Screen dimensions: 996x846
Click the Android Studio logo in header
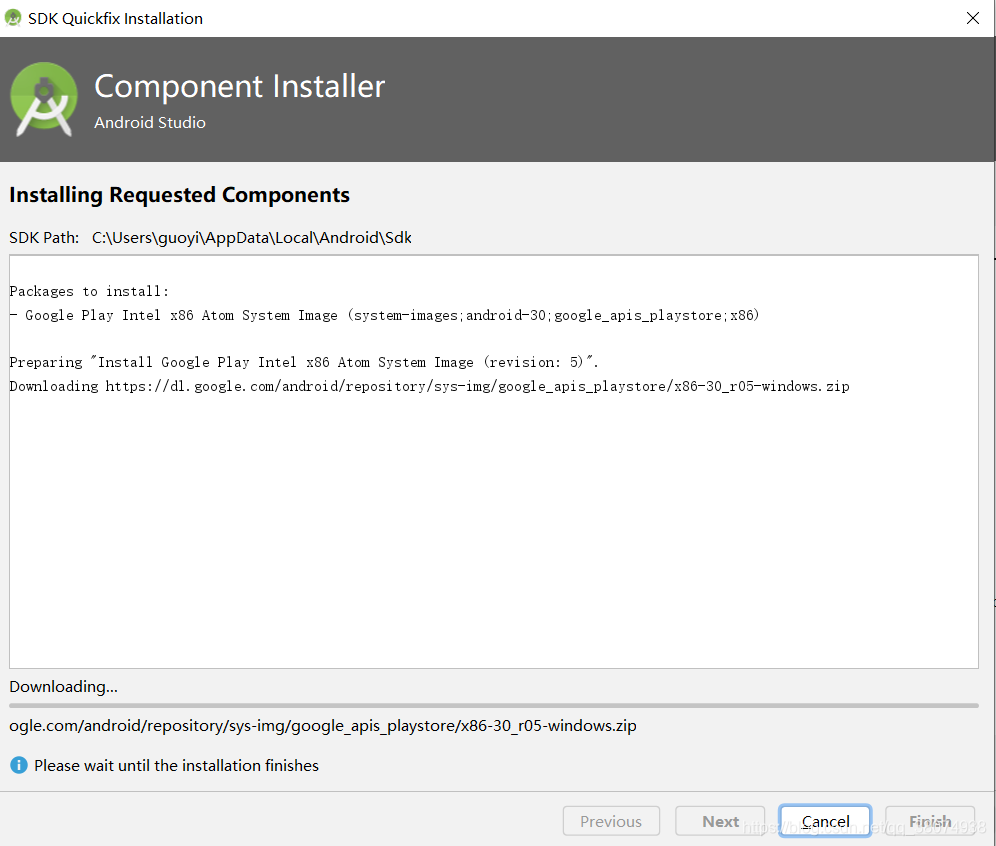(44, 98)
